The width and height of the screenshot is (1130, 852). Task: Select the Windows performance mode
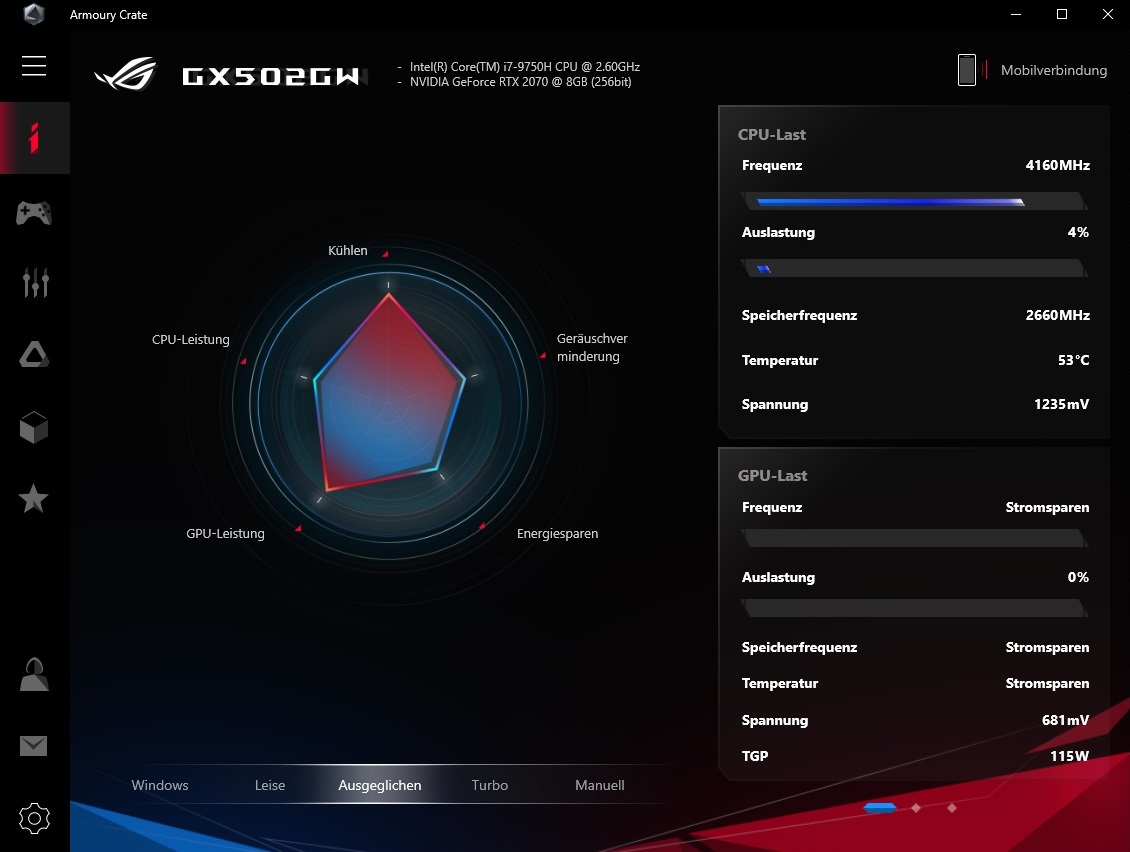pos(160,785)
